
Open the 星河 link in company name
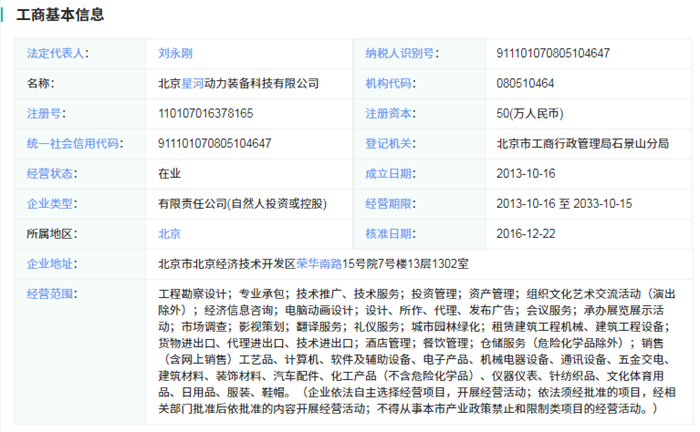click(x=192, y=83)
